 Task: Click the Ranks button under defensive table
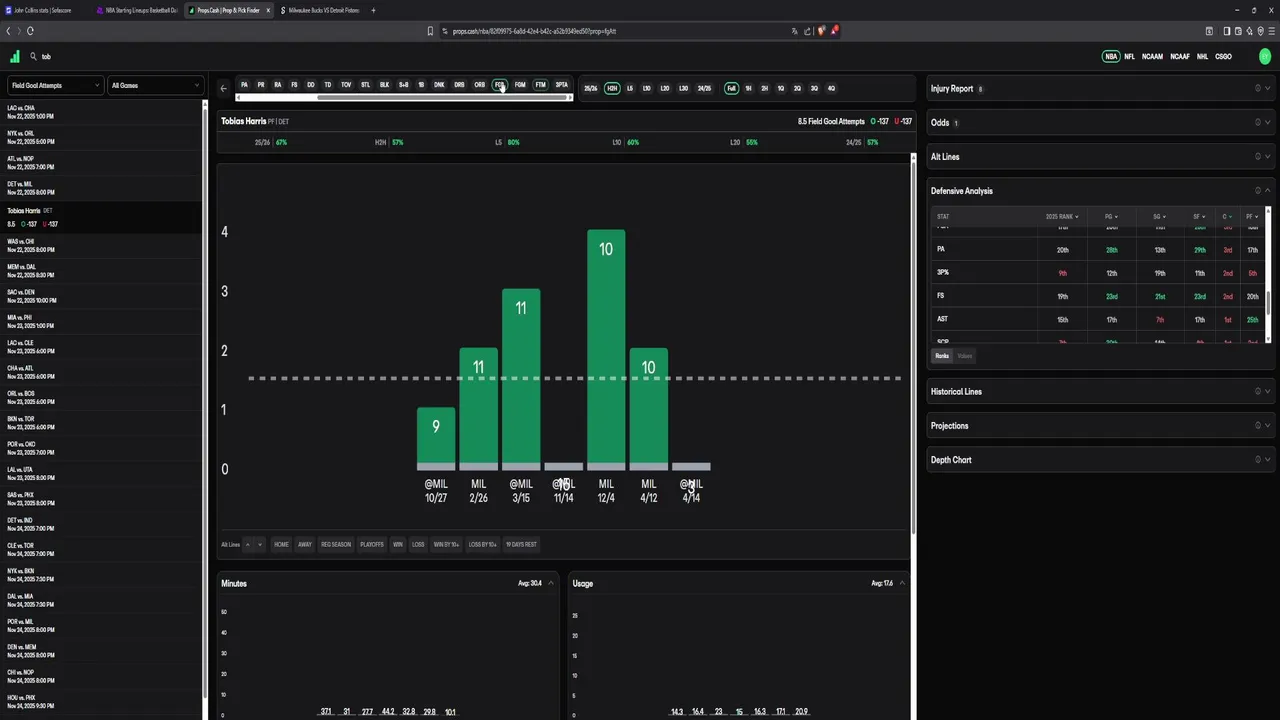tap(942, 356)
